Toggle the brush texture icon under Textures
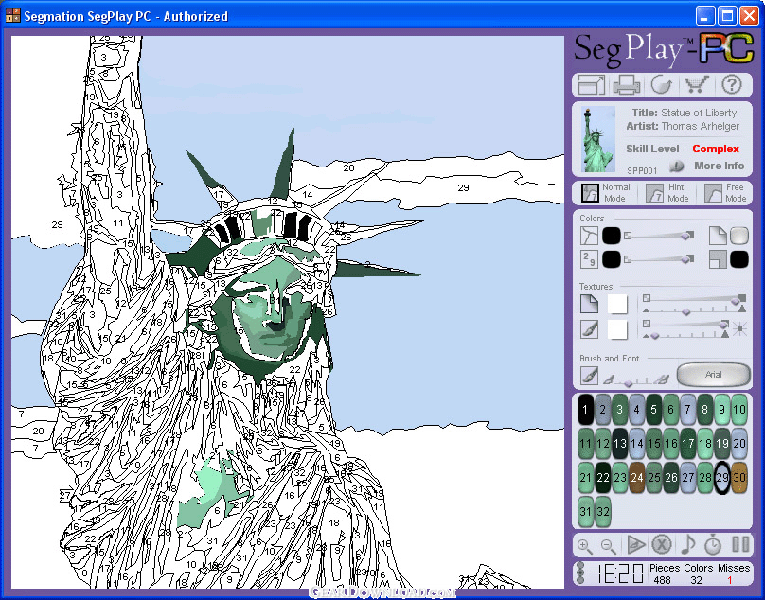Screen dimensions: 765x600 click(x=589, y=330)
